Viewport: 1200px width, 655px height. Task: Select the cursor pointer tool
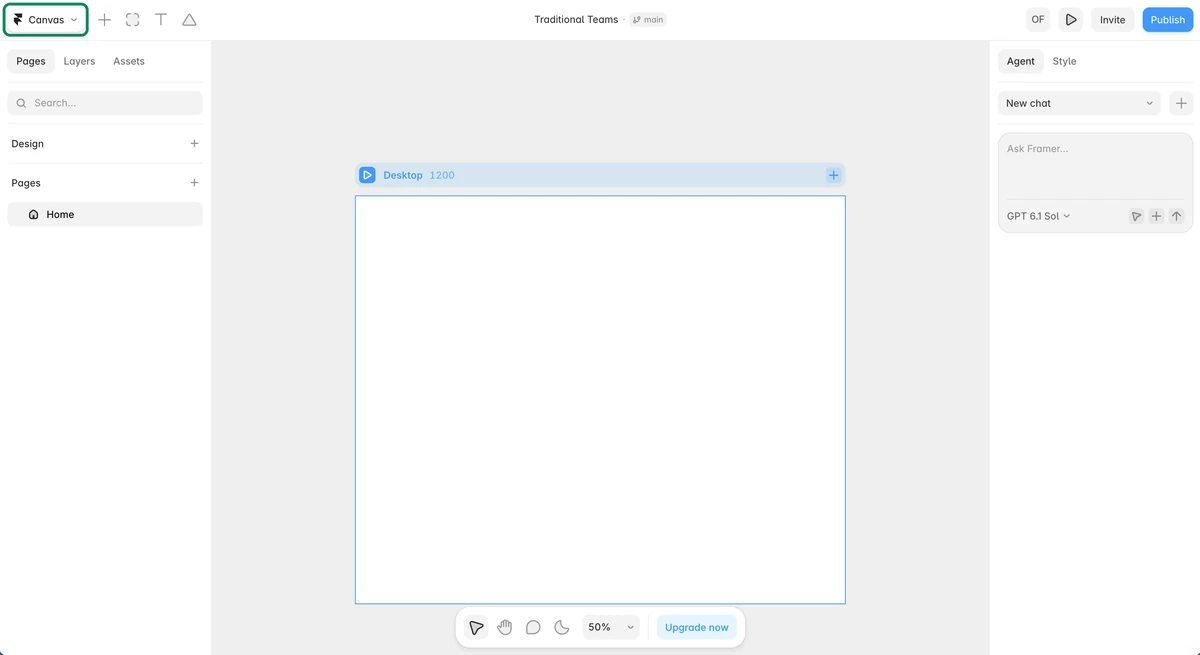coord(476,627)
